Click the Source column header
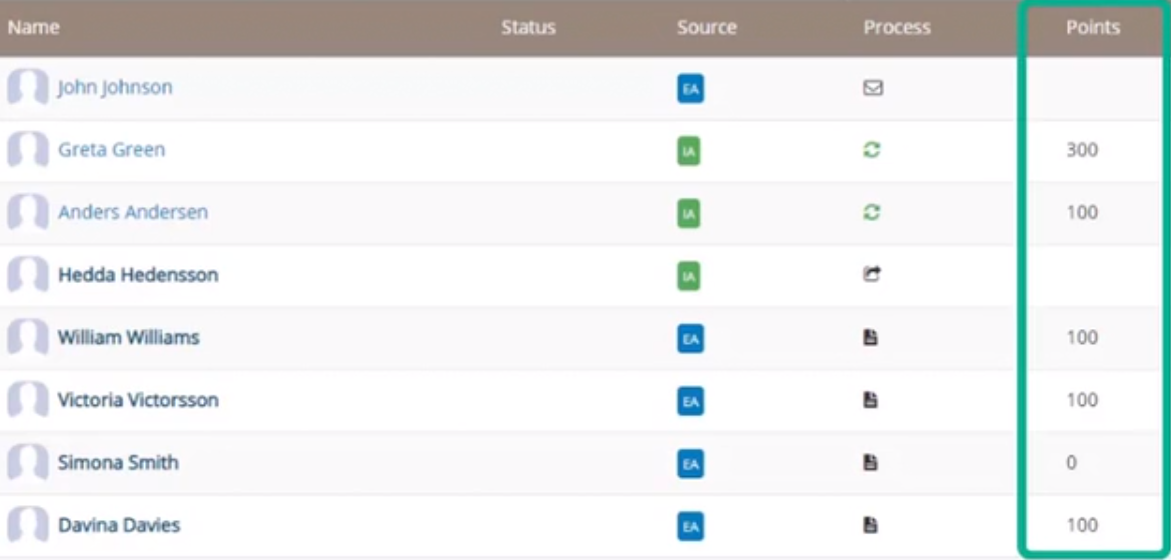The image size is (1171, 560). coord(706,28)
